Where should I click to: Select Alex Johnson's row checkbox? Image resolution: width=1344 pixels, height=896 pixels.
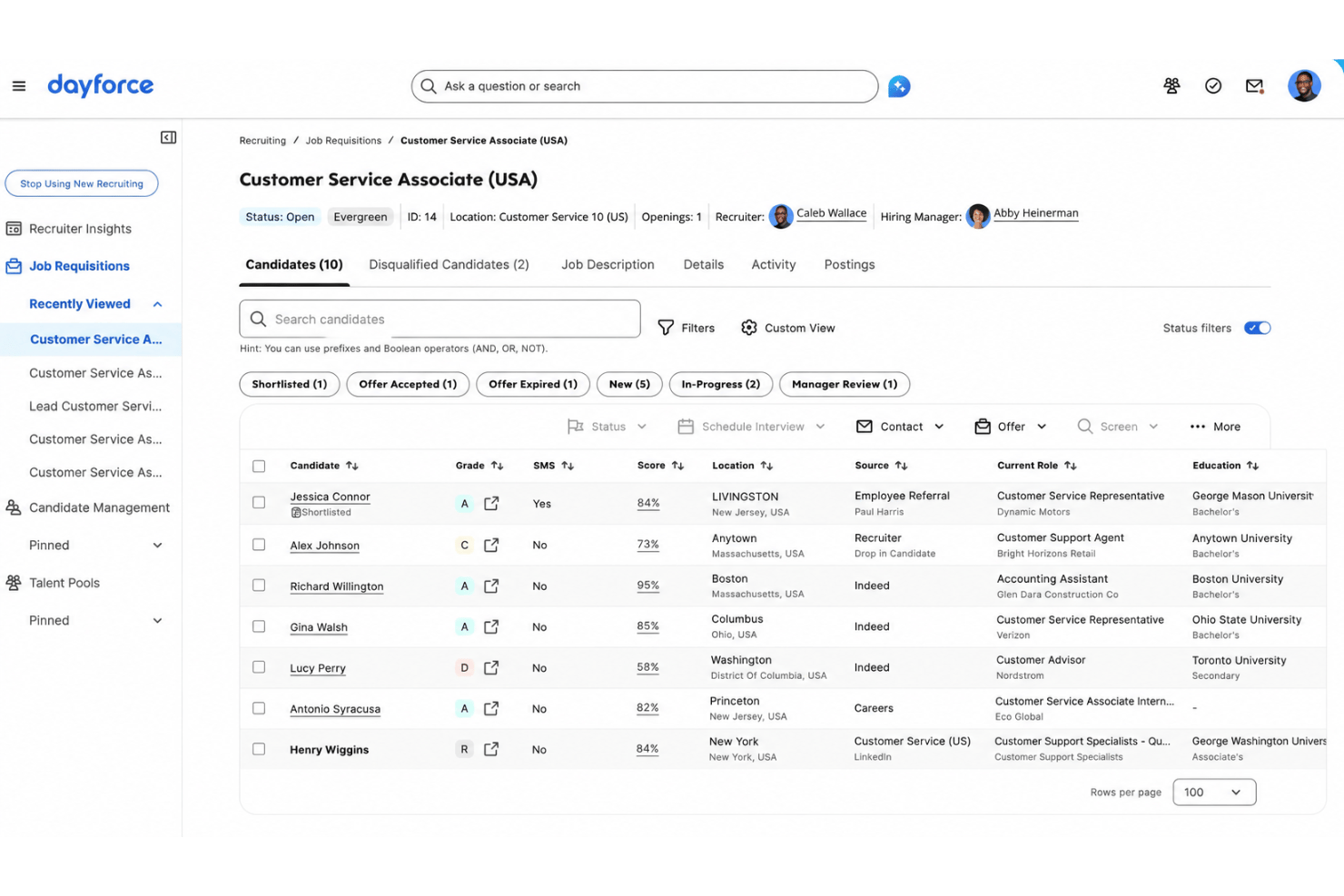pyautogui.click(x=259, y=545)
